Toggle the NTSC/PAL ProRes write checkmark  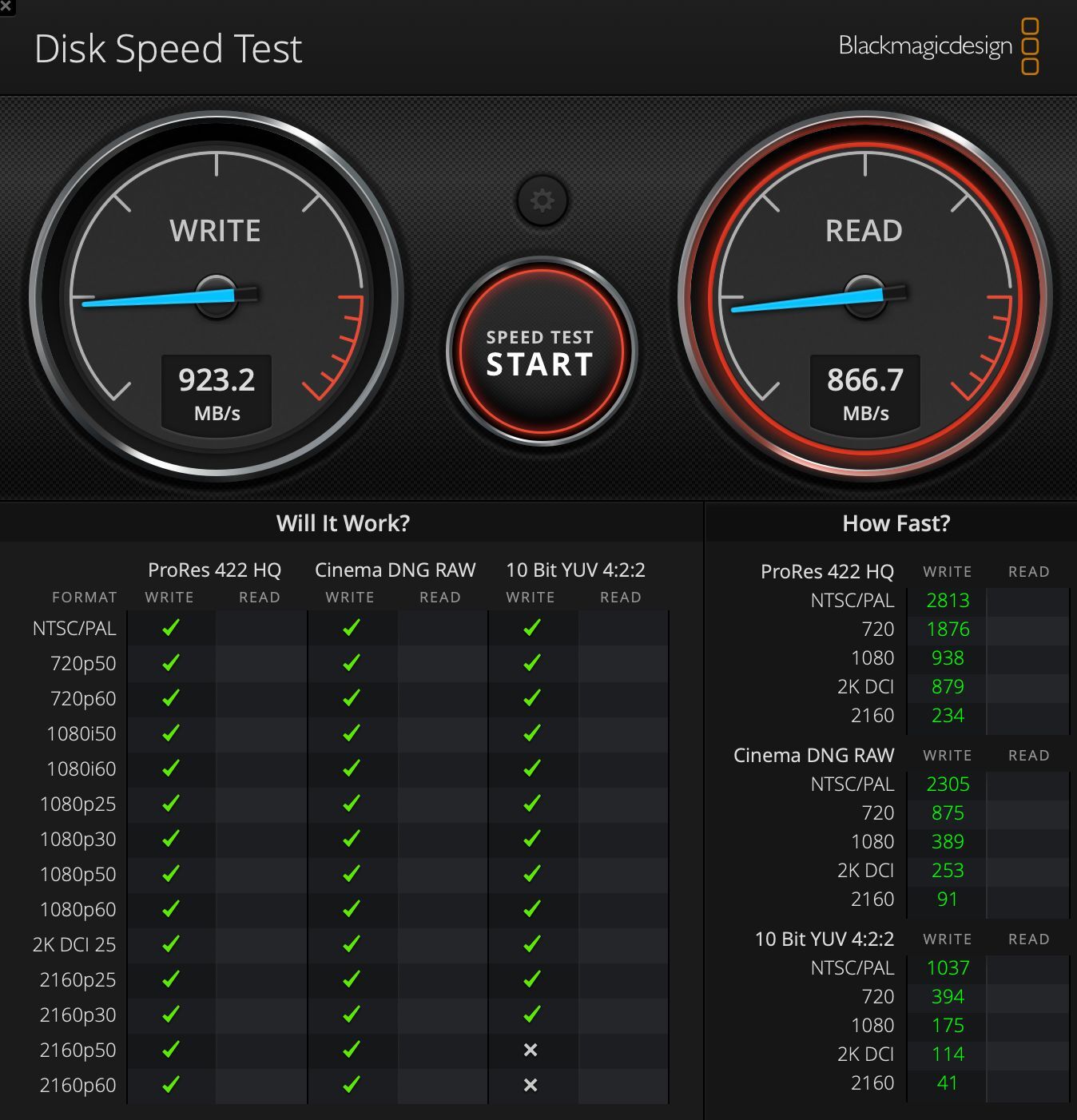(169, 629)
